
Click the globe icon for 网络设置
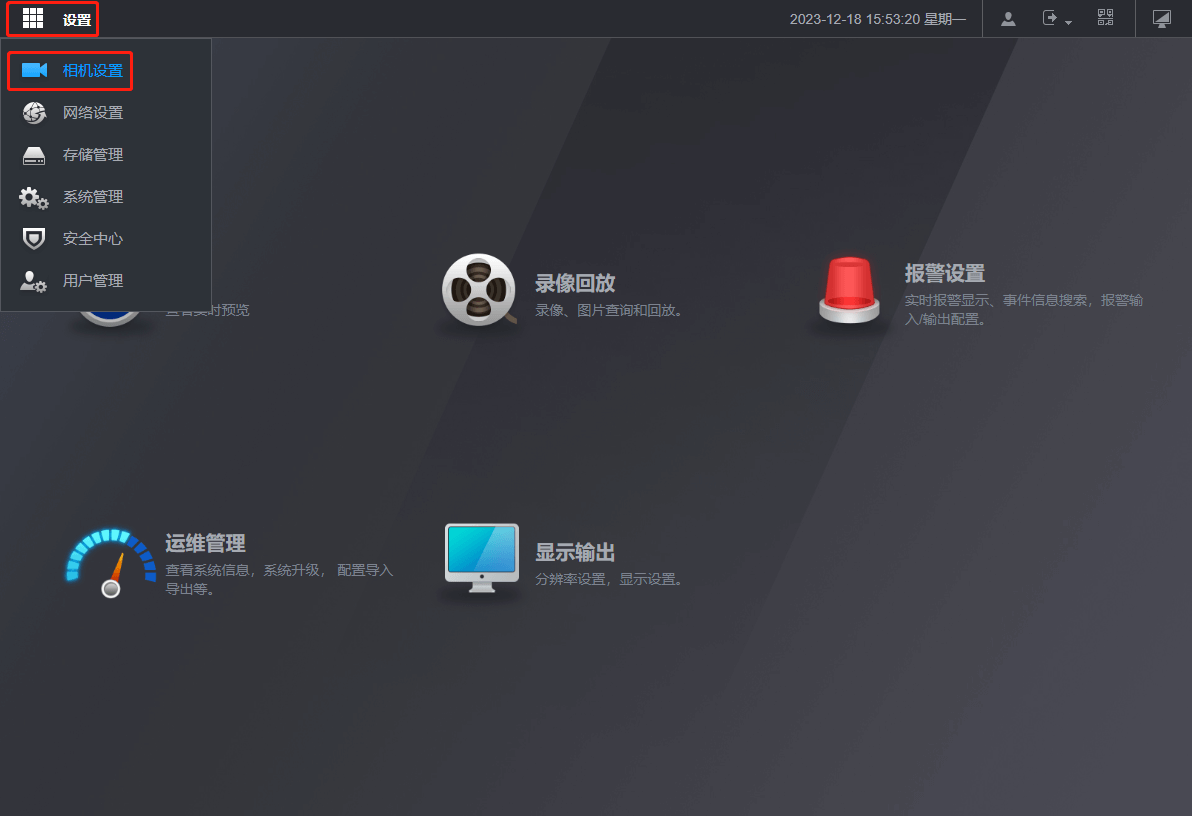coord(34,113)
